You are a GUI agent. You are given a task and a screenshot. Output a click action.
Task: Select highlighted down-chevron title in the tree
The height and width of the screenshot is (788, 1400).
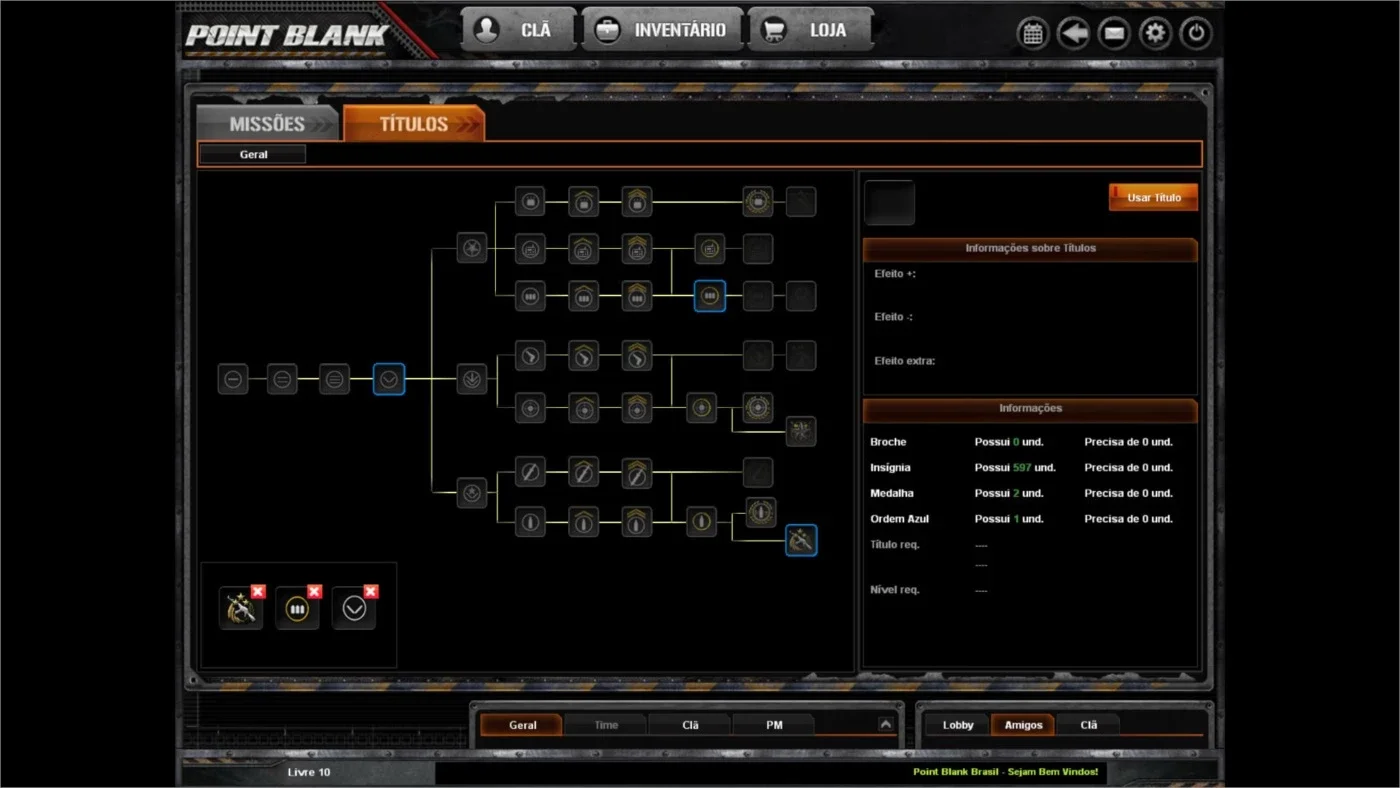coord(389,379)
